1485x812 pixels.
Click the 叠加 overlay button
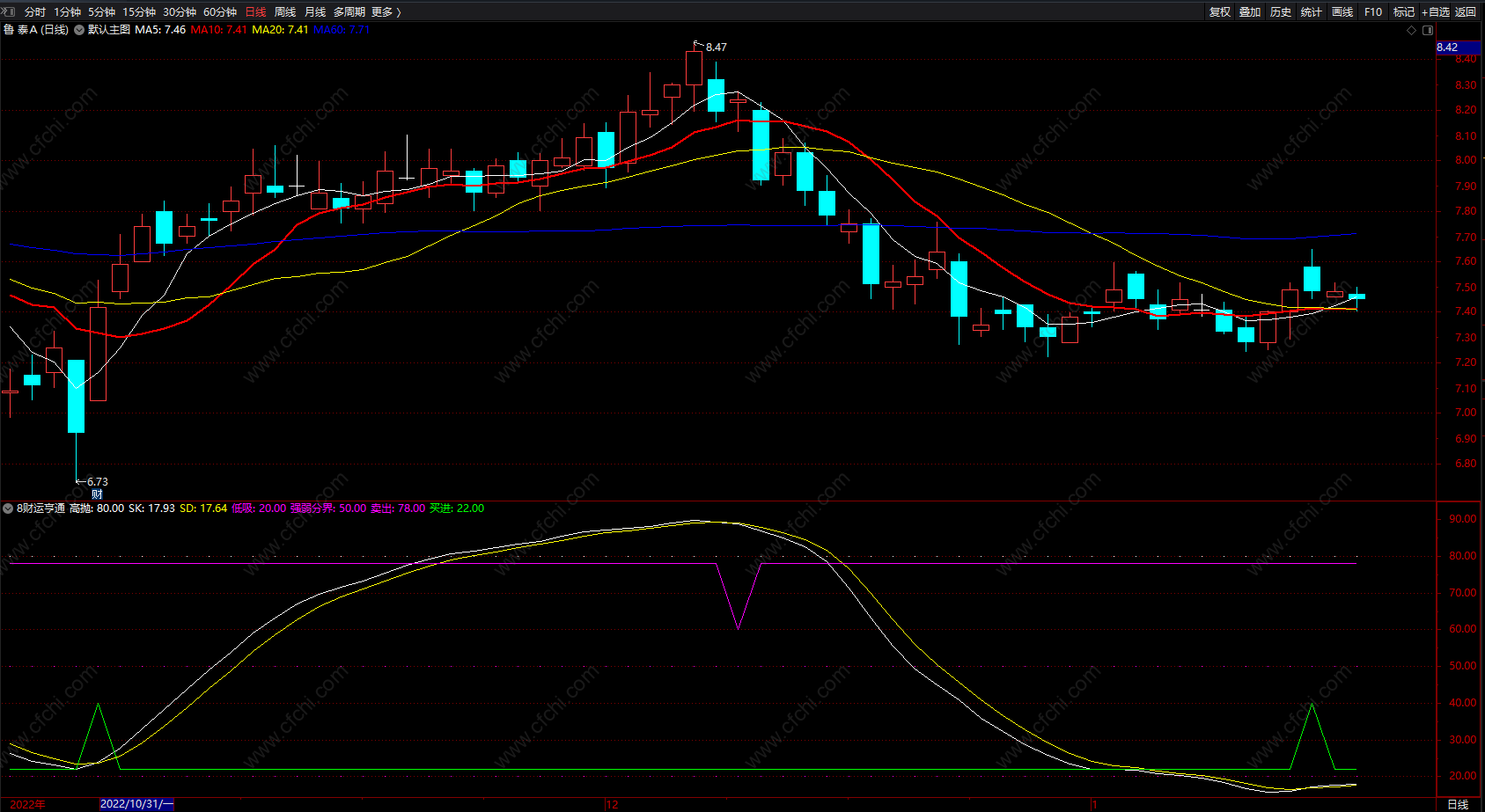[1250, 12]
